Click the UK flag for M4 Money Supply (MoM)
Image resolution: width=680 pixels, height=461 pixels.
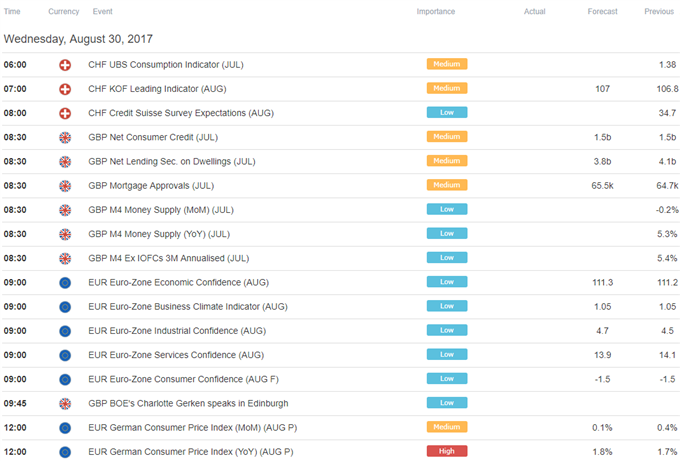pos(65,210)
